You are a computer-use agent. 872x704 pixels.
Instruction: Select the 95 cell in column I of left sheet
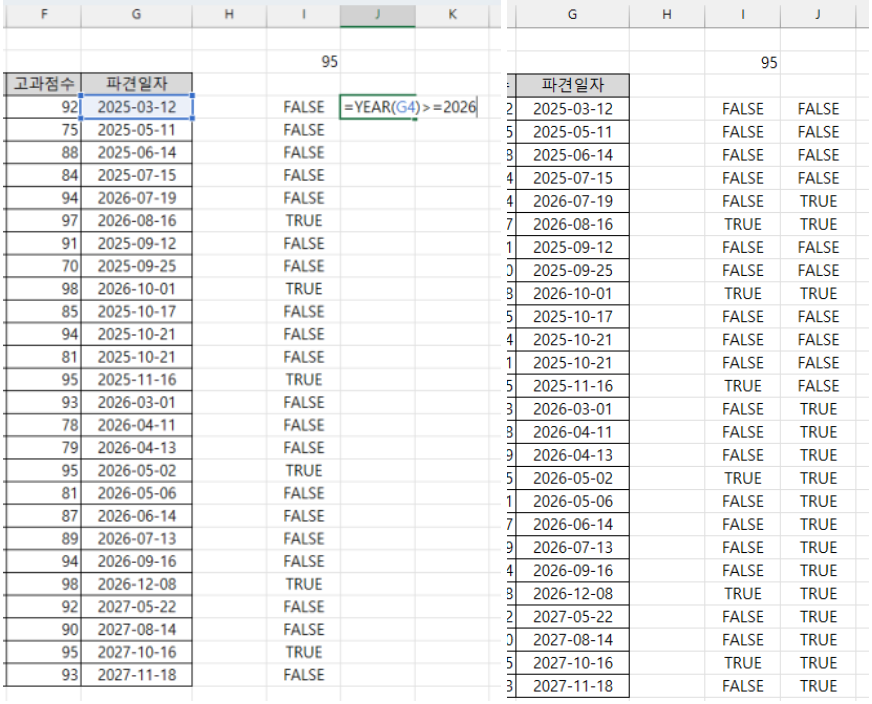pos(303,61)
